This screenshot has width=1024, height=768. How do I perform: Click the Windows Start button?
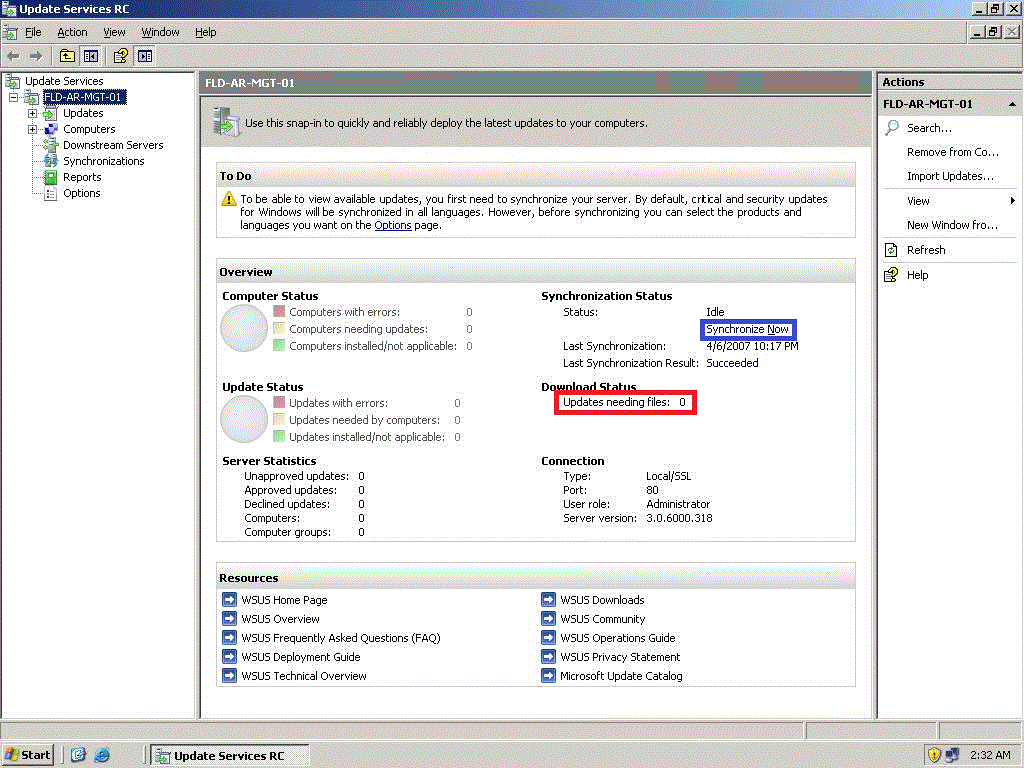[x=27, y=755]
